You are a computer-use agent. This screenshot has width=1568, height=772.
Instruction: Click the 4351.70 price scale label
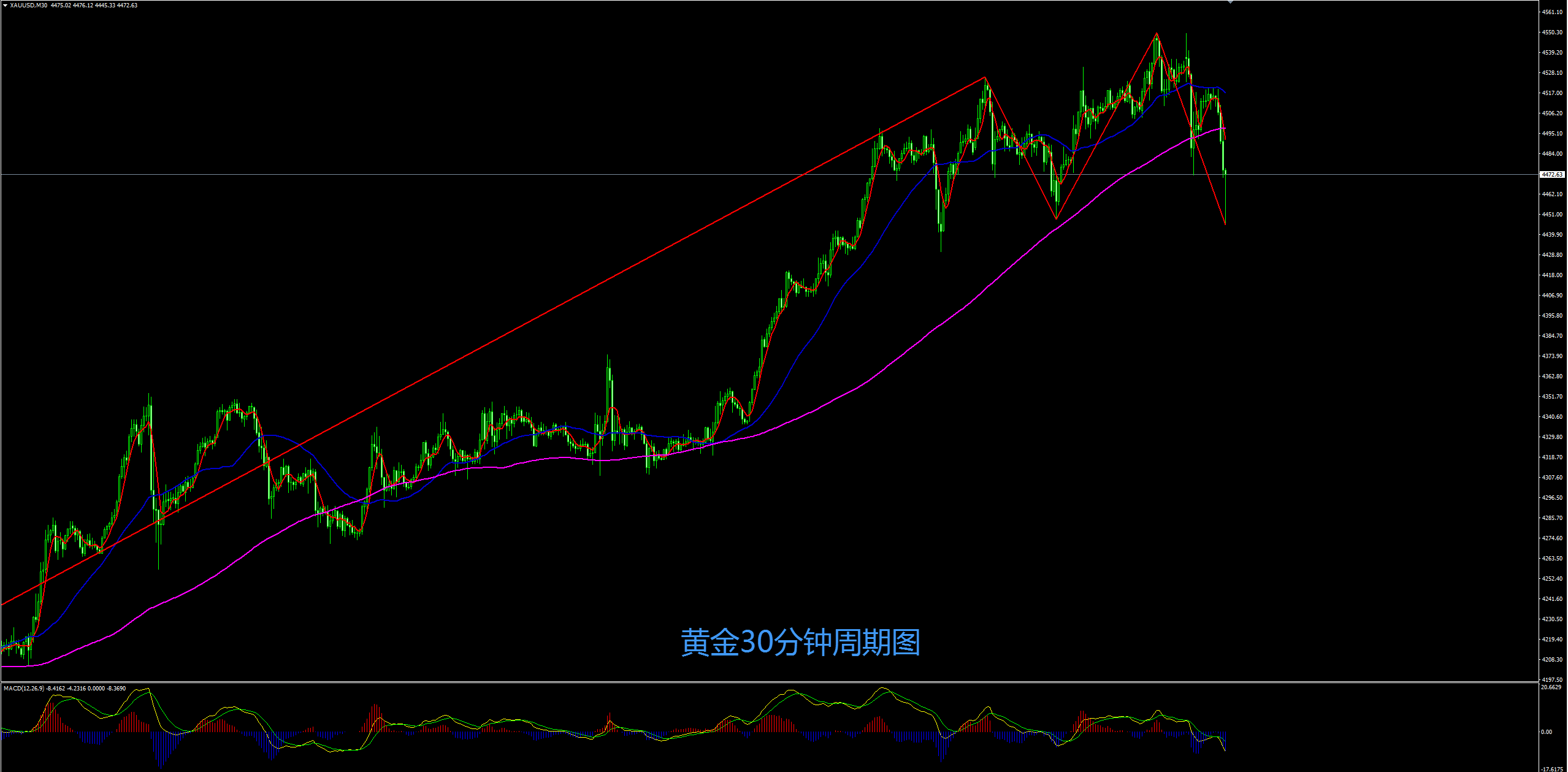pyautogui.click(x=1552, y=397)
